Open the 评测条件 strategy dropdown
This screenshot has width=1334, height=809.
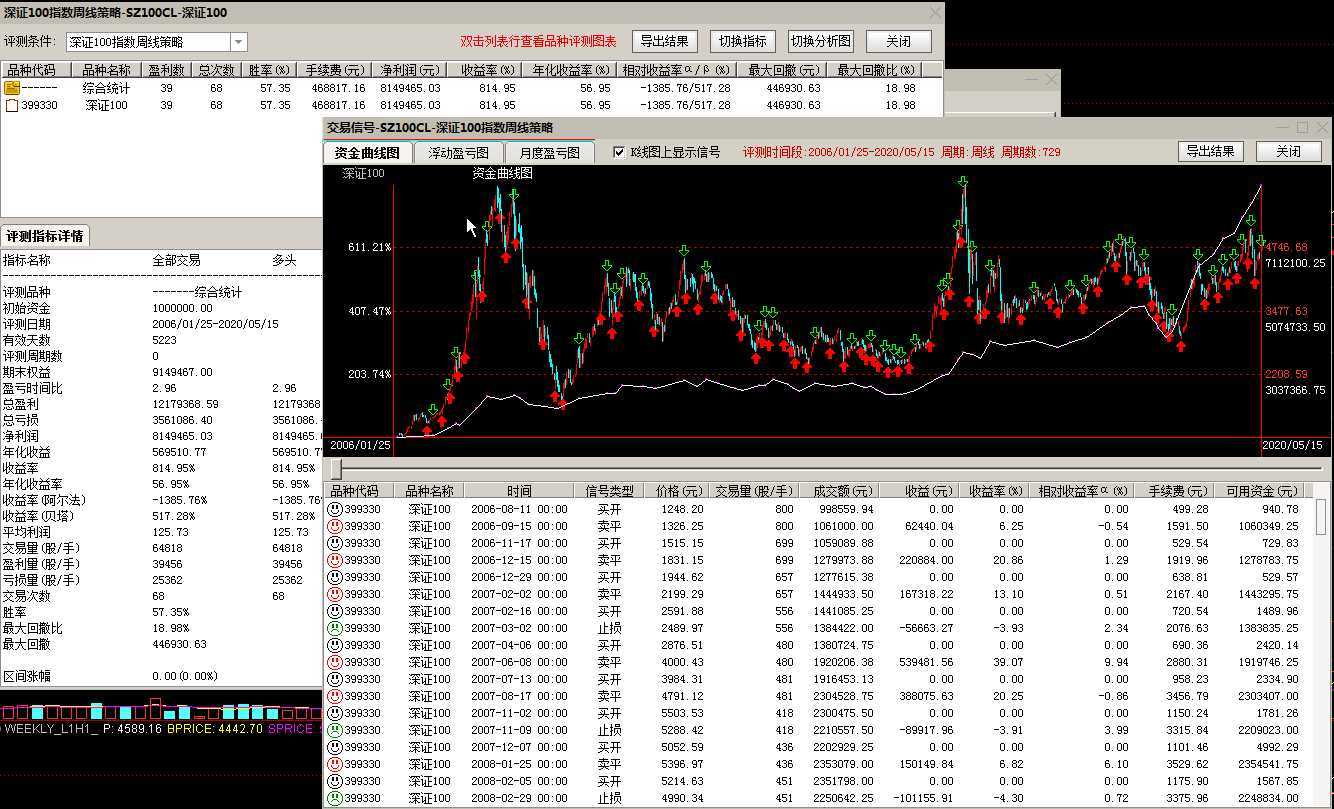coord(239,42)
